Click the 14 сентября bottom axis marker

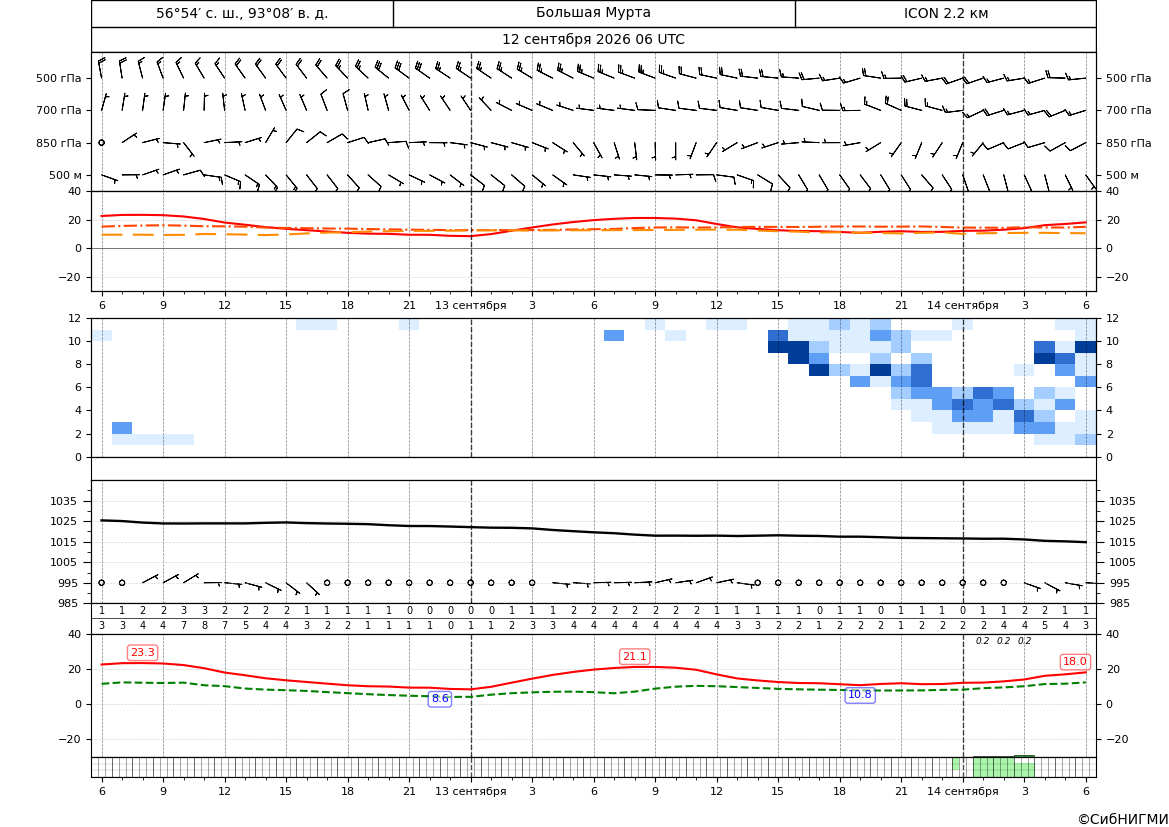click(962, 791)
